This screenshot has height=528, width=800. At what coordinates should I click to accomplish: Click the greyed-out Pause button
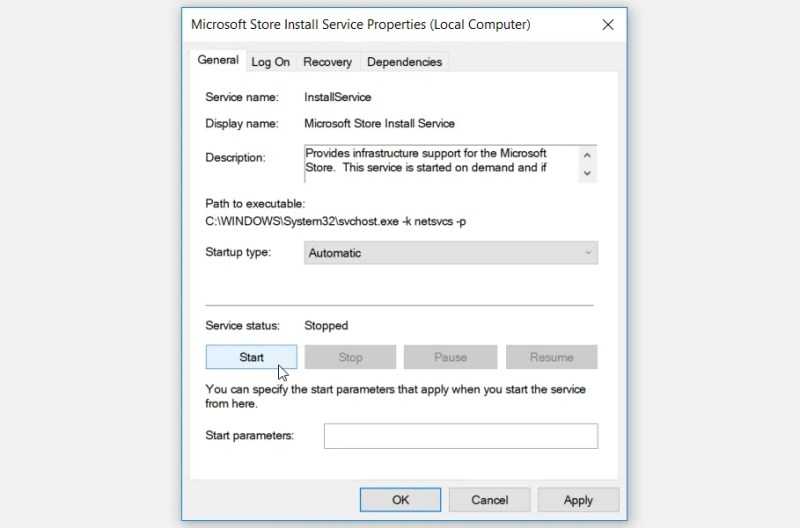pyautogui.click(x=451, y=357)
